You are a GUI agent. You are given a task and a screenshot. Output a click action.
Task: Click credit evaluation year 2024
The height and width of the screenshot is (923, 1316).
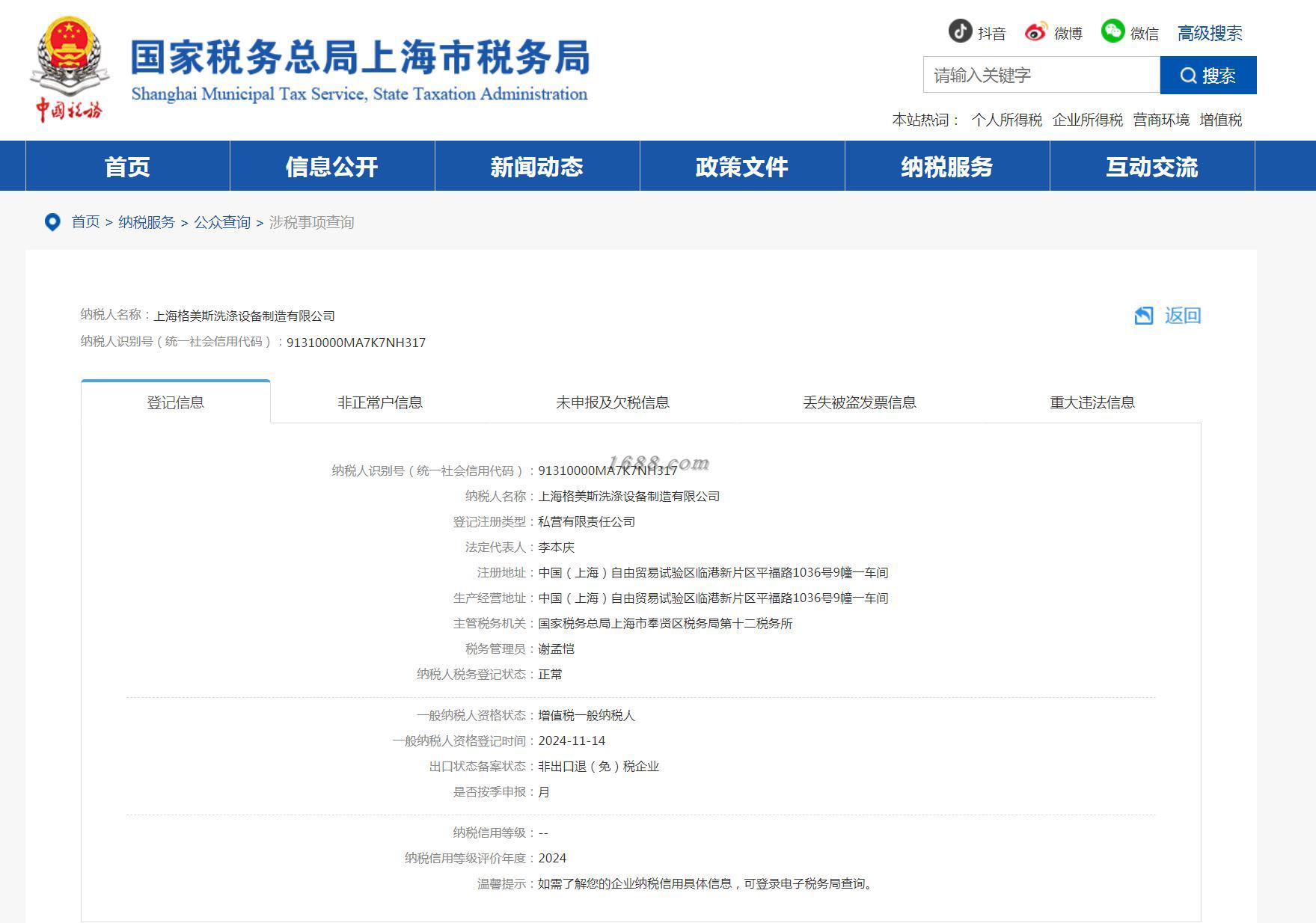tap(552, 859)
